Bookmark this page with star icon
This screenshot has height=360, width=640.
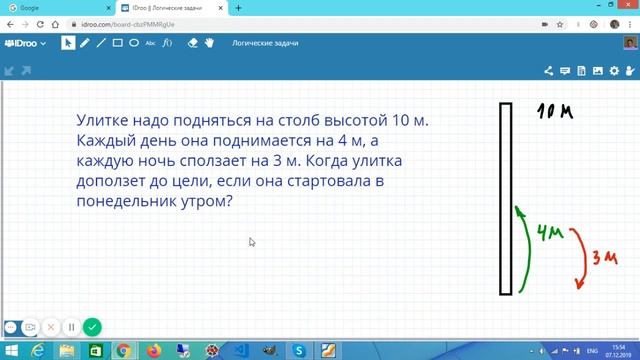click(x=560, y=24)
